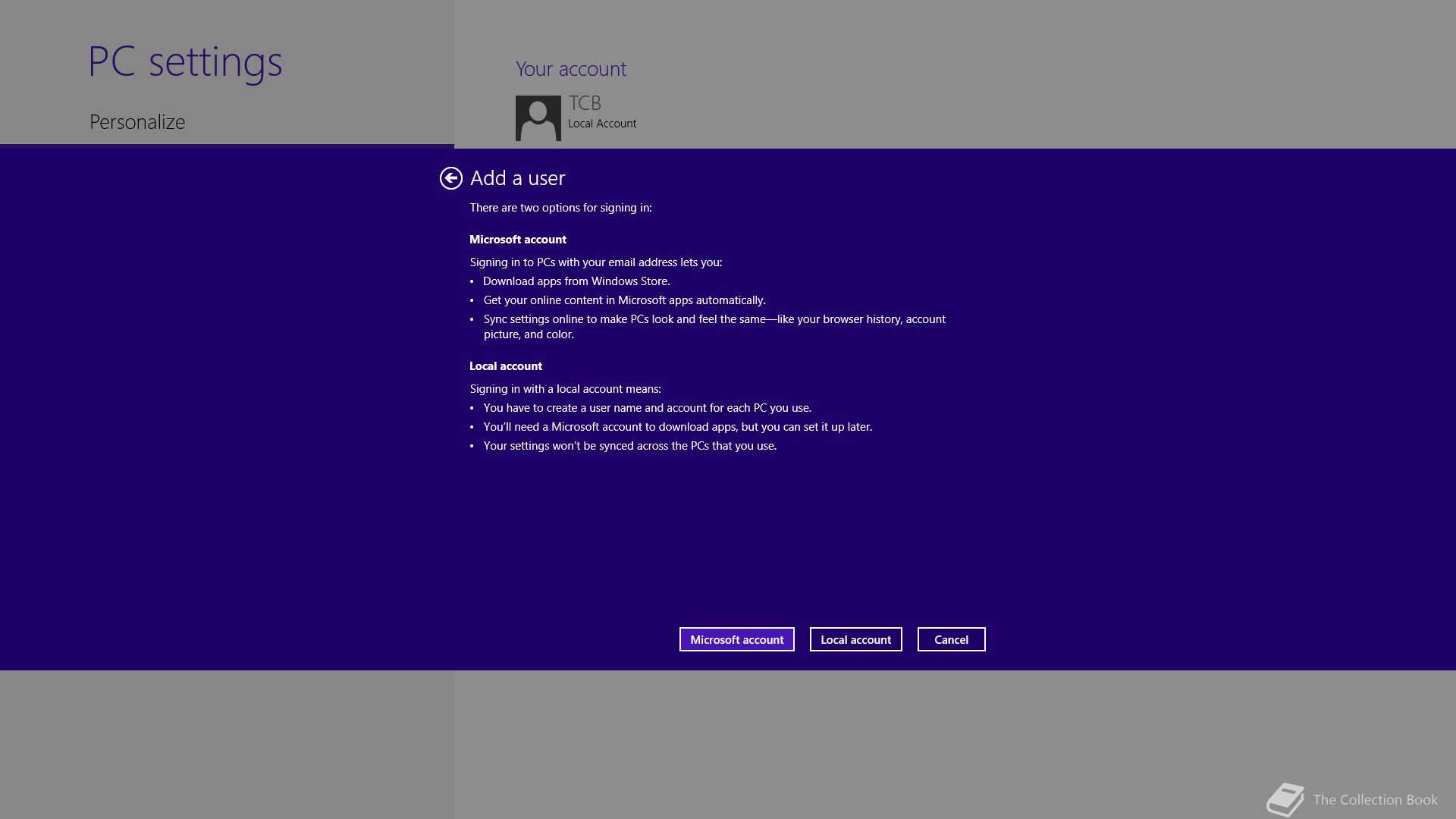Click 'There are two options for signing in' text
Viewport: 1456px width, 819px height.
coord(560,208)
